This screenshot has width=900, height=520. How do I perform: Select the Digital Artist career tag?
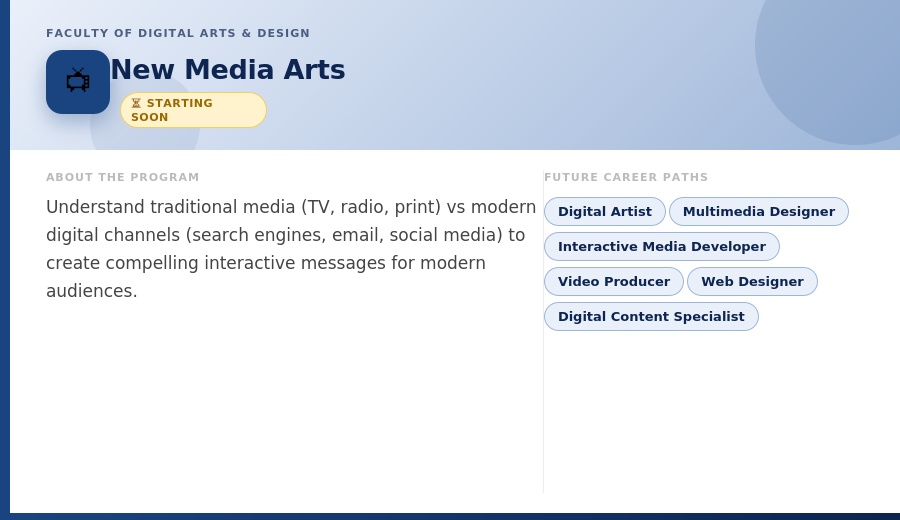click(604, 212)
